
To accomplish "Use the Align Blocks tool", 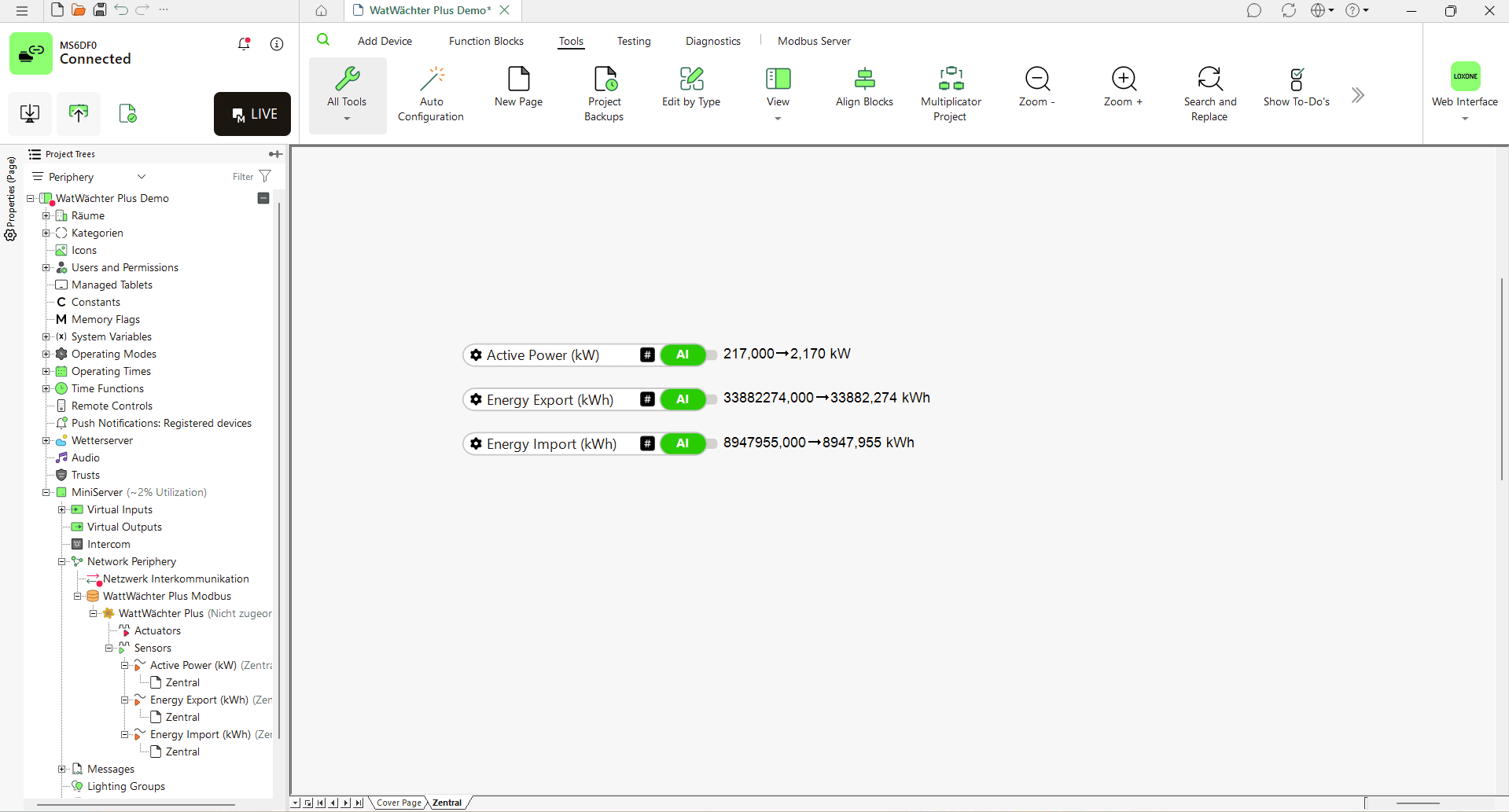I will (864, 86).
